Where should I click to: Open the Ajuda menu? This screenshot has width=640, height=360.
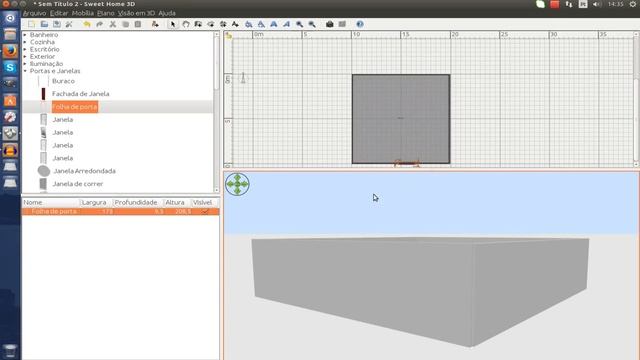coord(167,13)
